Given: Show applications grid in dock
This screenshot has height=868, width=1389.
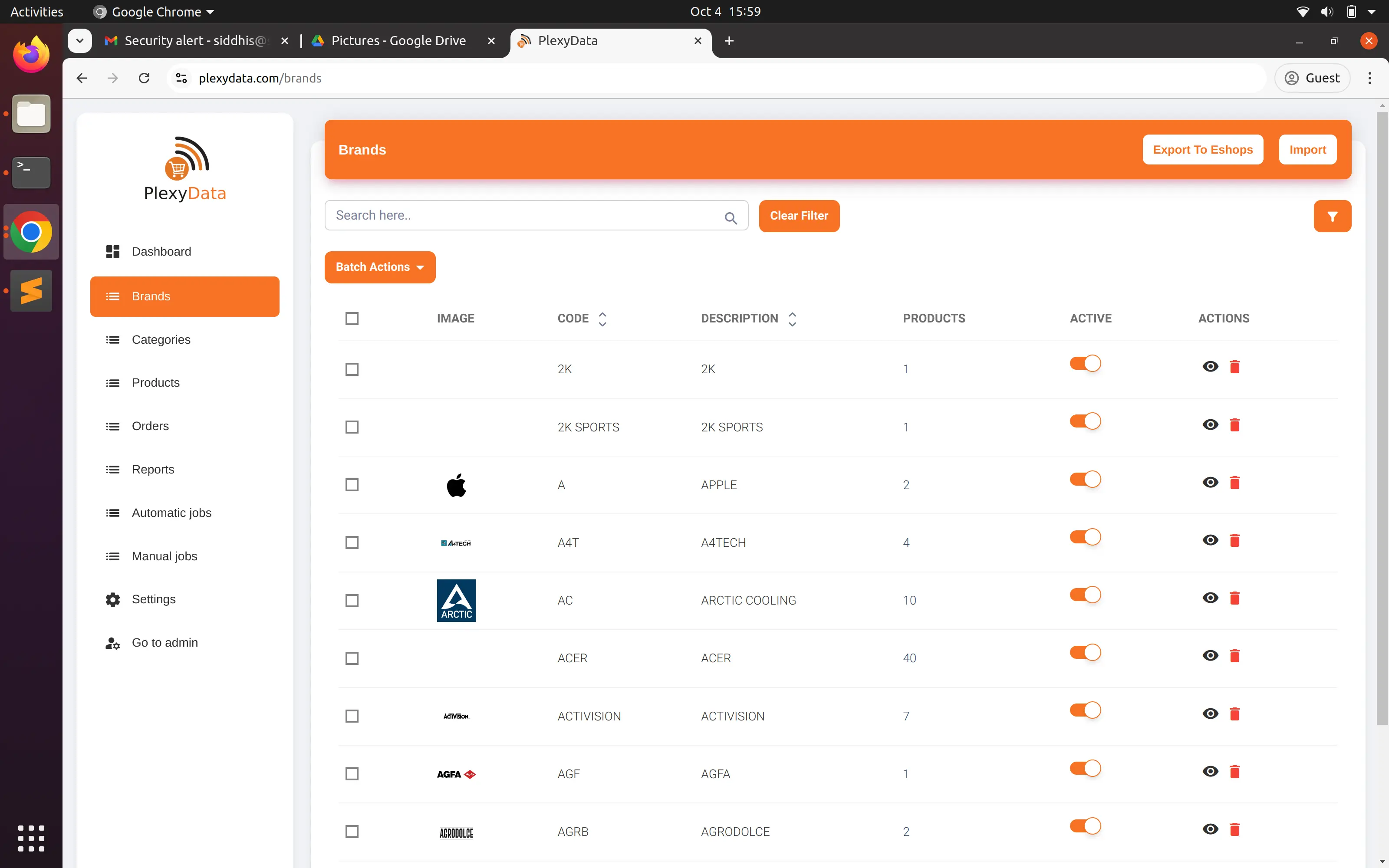Looking at the screenshot, I should (x=31, y=838).
